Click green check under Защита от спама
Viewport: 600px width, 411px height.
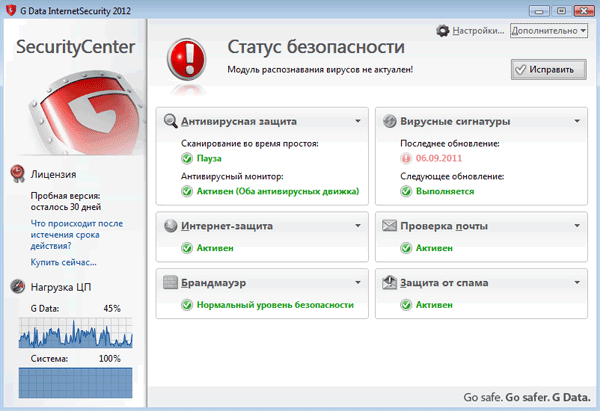point(406,305)
